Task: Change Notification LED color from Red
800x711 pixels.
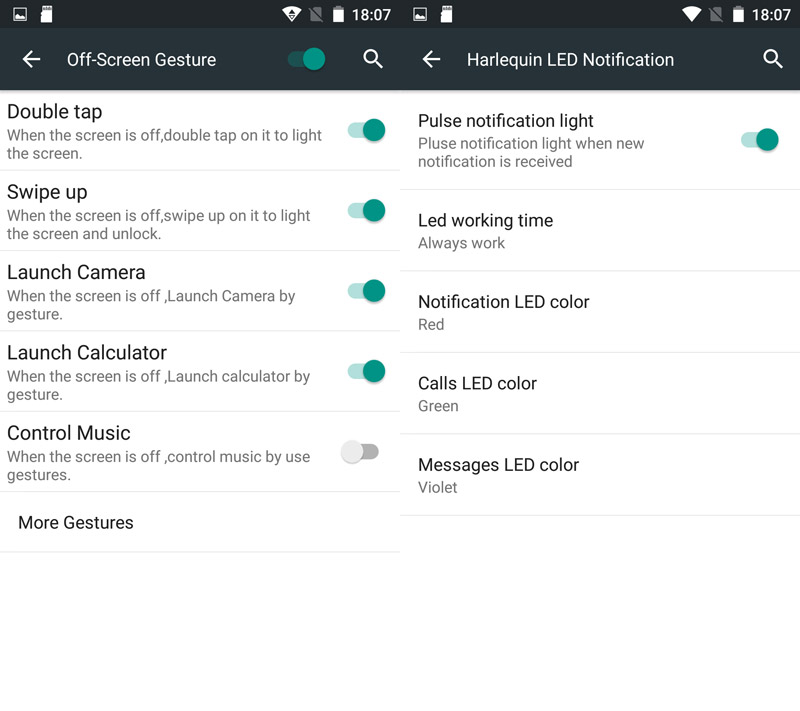Action: [600, 312]
